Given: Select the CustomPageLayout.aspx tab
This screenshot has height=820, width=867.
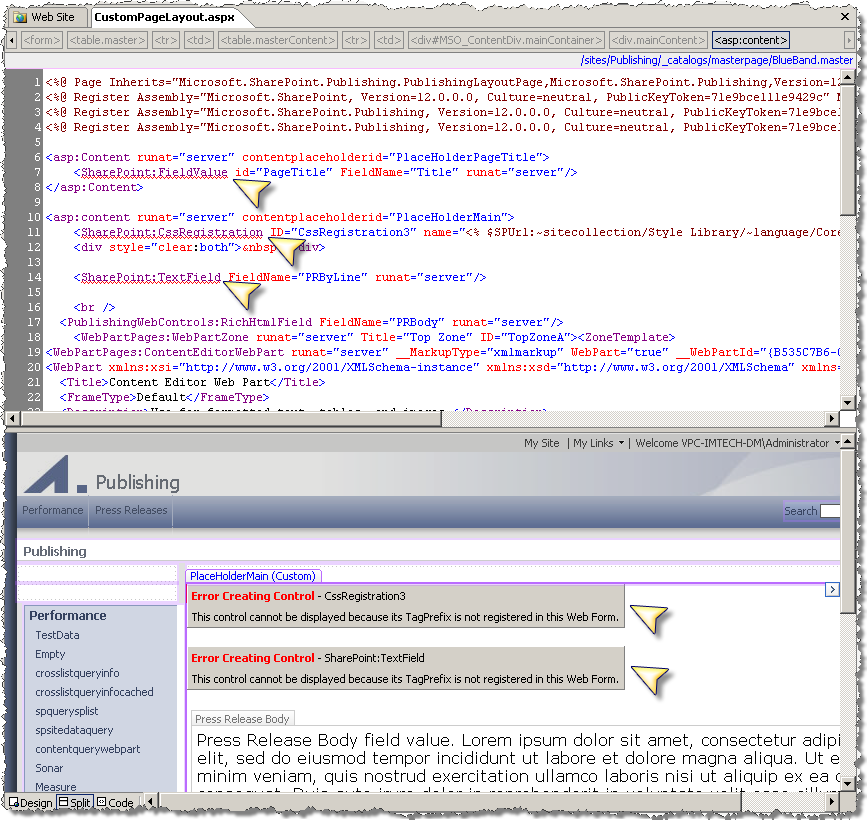Looking at the screenshot, I should (x=164, y=17).
